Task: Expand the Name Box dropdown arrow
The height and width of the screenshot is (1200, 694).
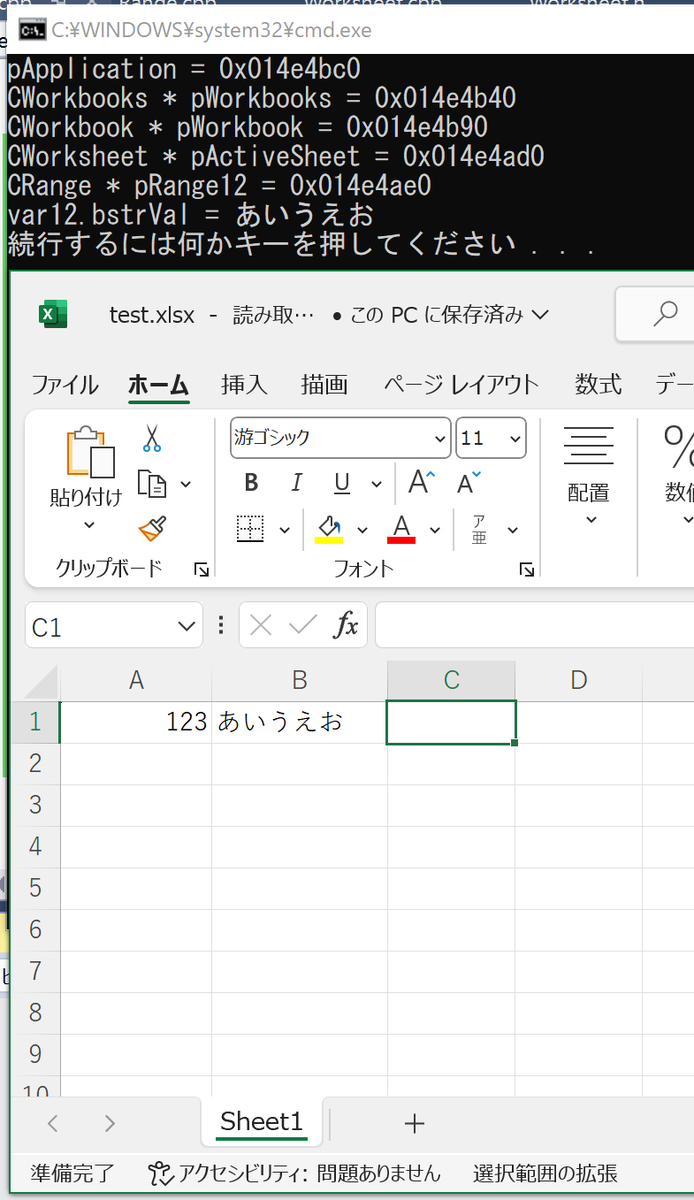Action: pos(186,627)
